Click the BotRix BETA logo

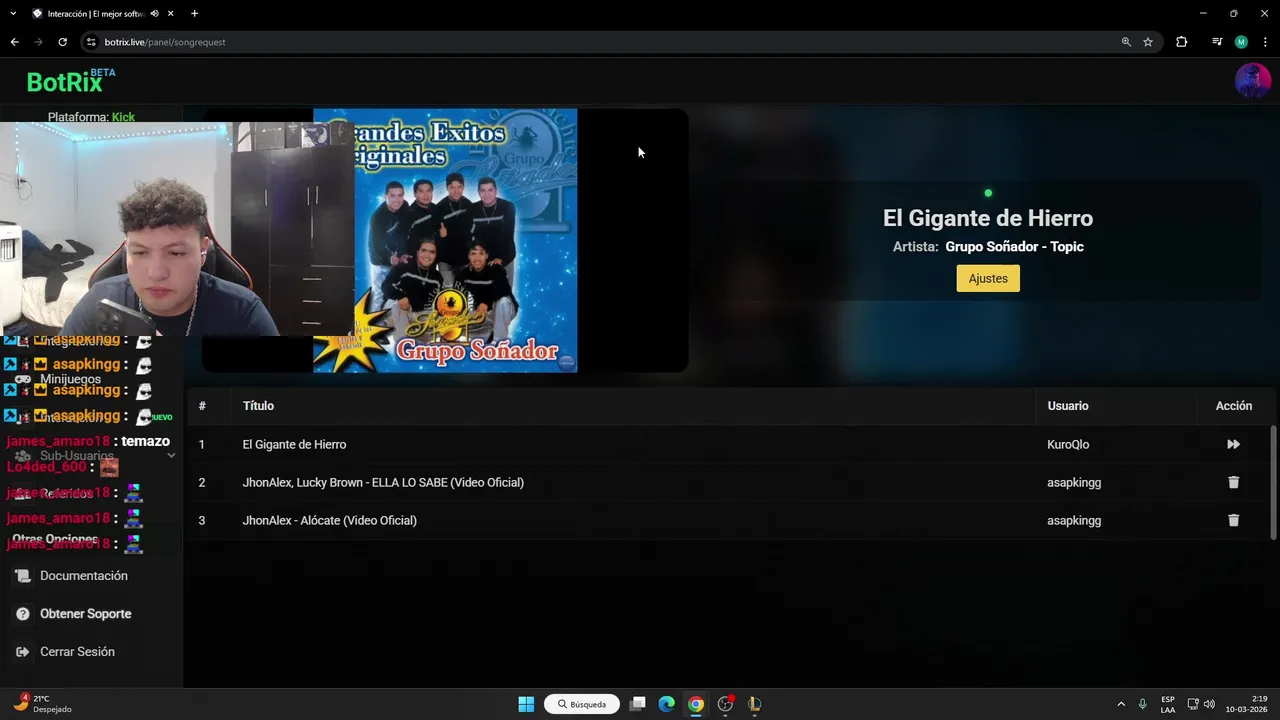click(x=71, y=80)
